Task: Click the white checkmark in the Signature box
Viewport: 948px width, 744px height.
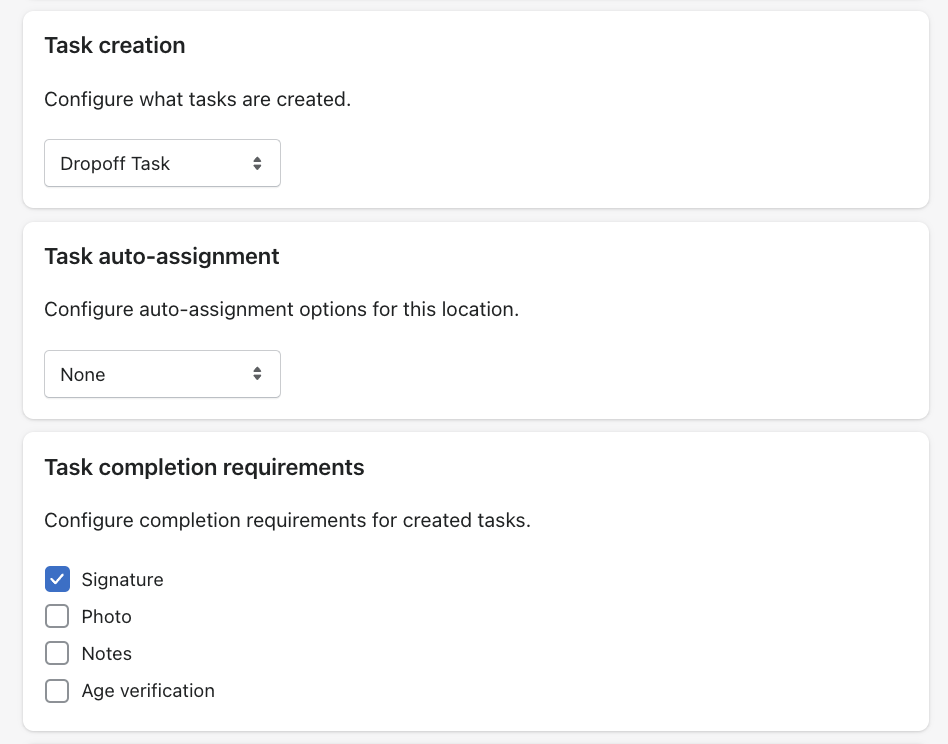Action: point(57,580)
